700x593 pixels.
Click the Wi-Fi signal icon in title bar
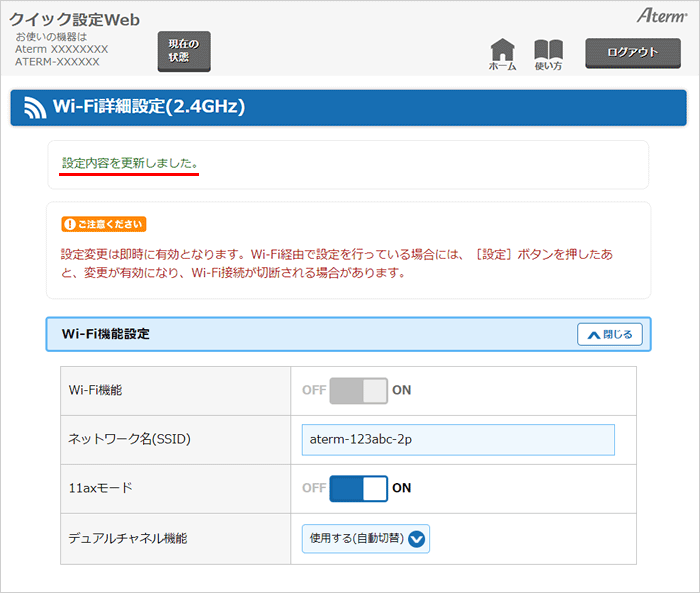(x=36, y=107)
